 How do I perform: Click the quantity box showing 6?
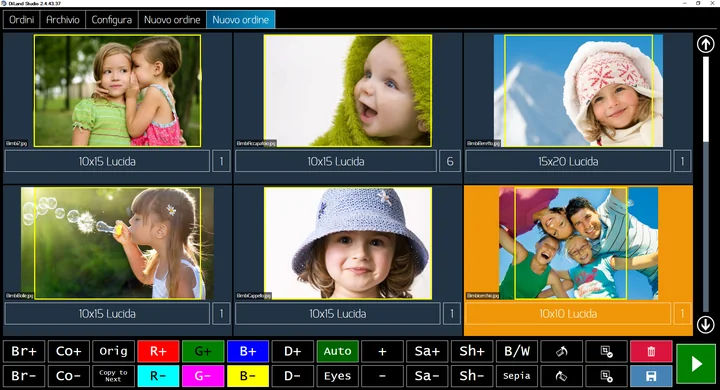[x=450, y=161]
